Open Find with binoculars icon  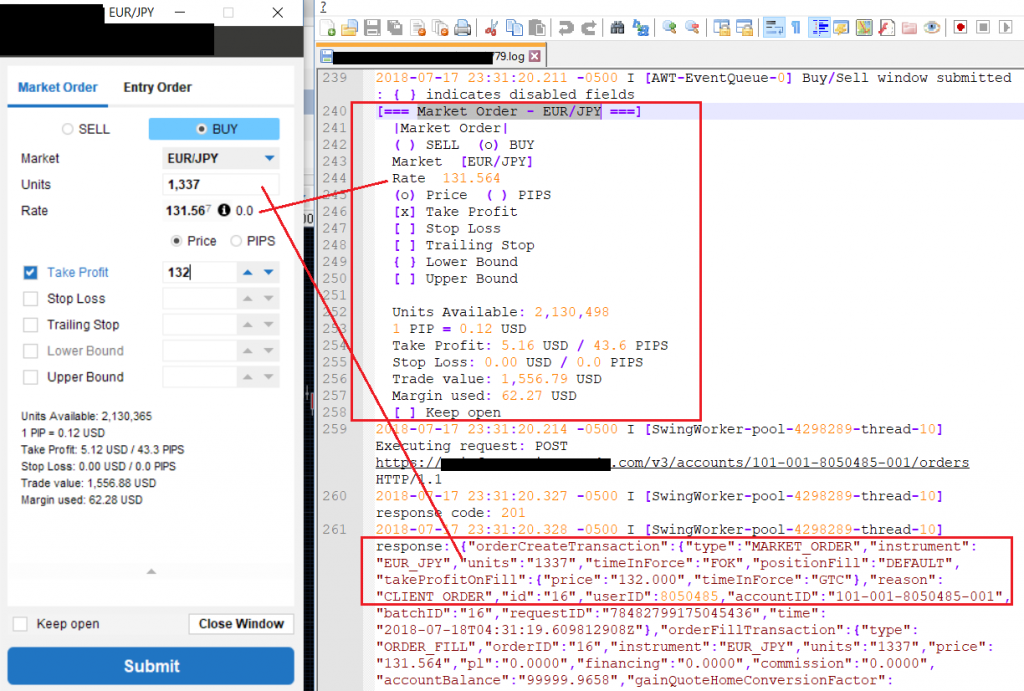coord(617,27)
